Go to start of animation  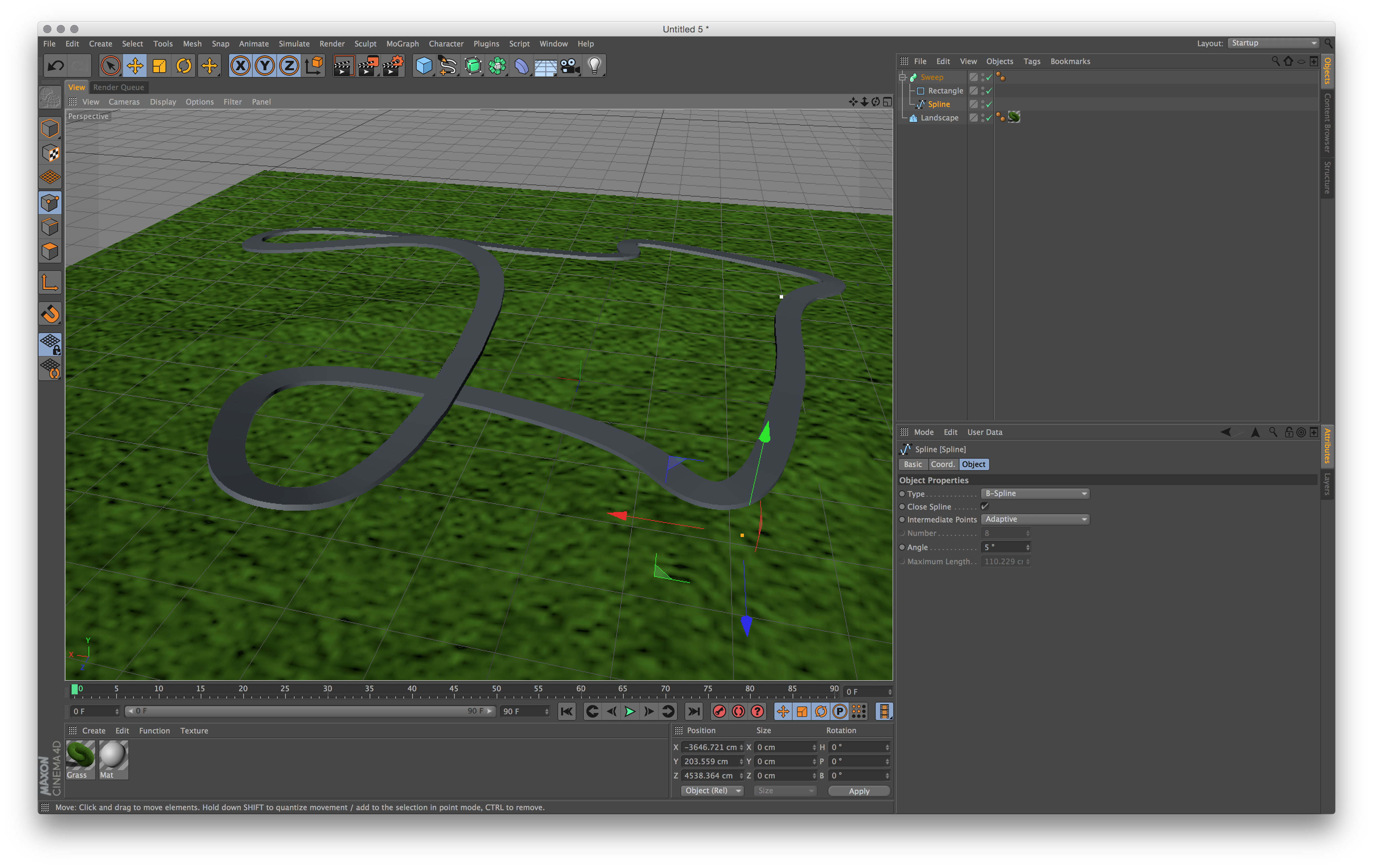567,711
